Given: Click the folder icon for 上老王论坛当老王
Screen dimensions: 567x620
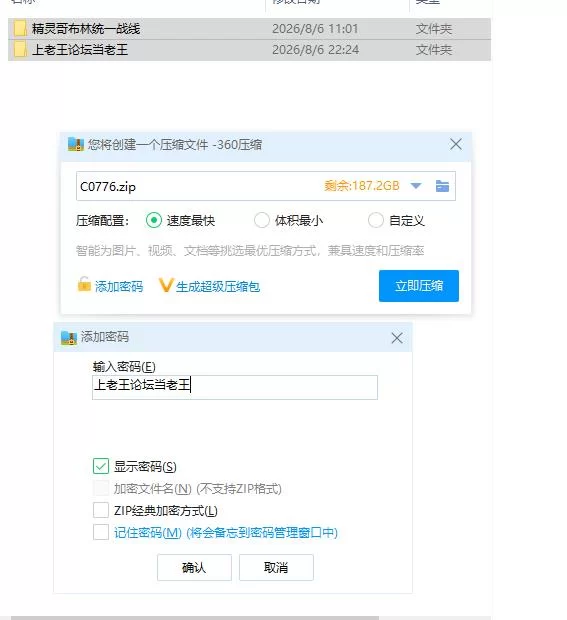Looking at the screenshot, I should (x=20, y=50).
